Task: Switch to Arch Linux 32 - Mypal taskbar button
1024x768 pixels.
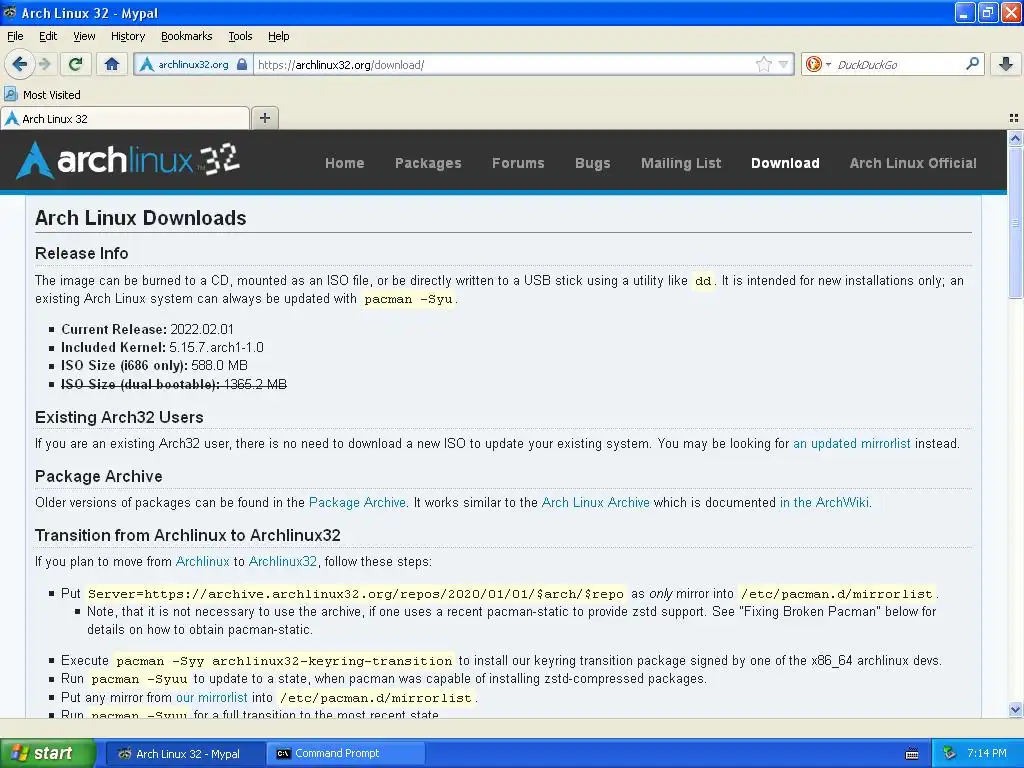Action: pyautogui.click(x=184, y=754)
